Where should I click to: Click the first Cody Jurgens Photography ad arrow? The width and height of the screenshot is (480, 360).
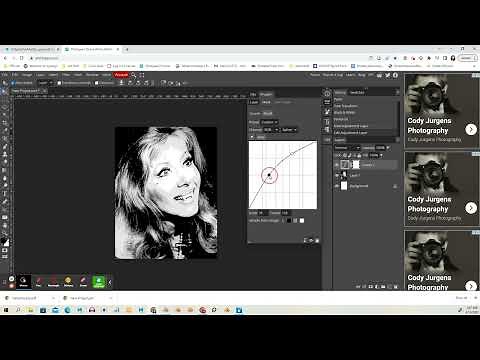[x=471, y=129]
